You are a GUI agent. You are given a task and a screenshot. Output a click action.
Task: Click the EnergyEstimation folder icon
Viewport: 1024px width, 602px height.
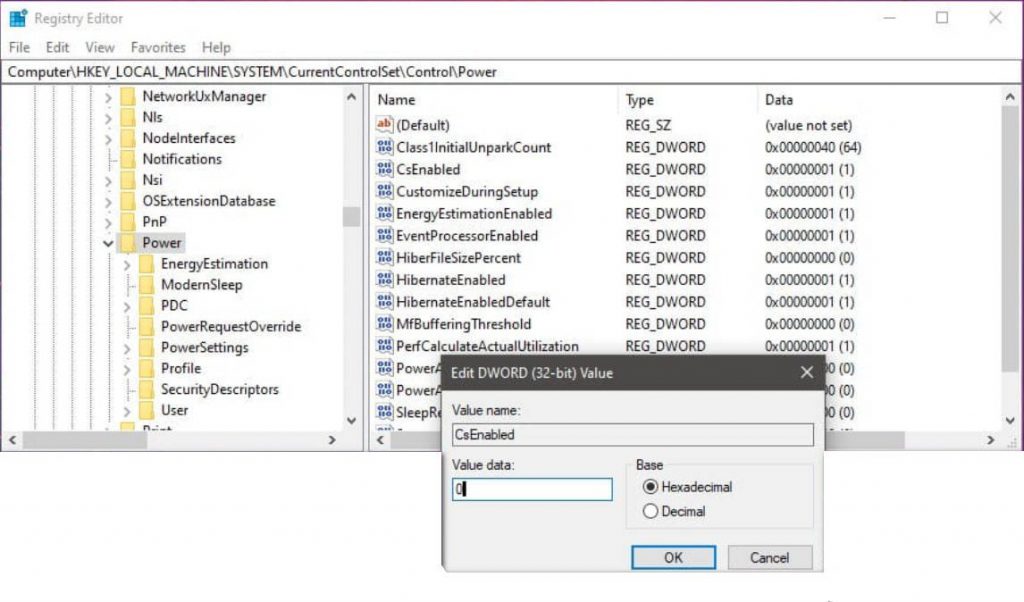147,263
